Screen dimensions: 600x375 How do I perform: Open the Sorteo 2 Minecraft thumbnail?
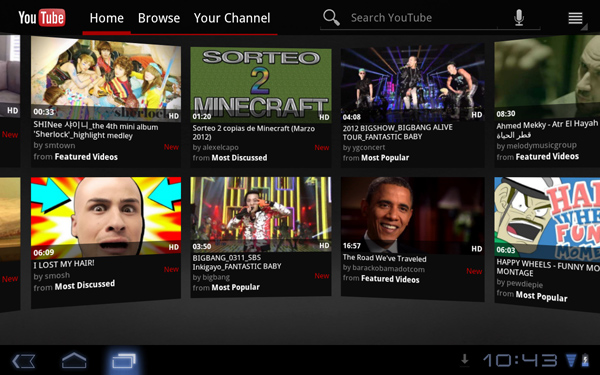pos(261,85)
